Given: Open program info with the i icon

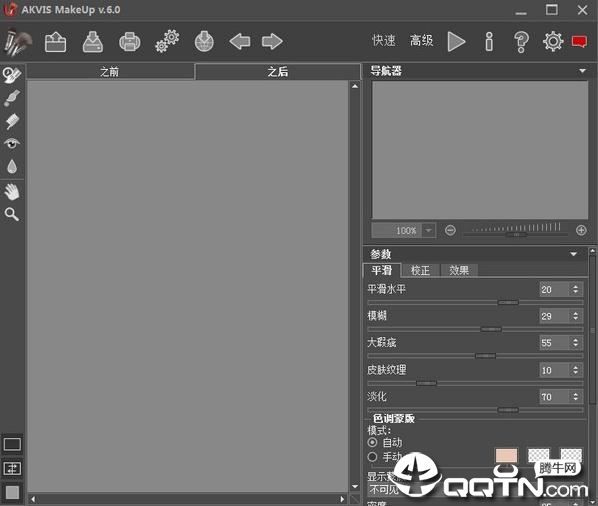Looking at the screenshot, I should (x=489, y=42).
